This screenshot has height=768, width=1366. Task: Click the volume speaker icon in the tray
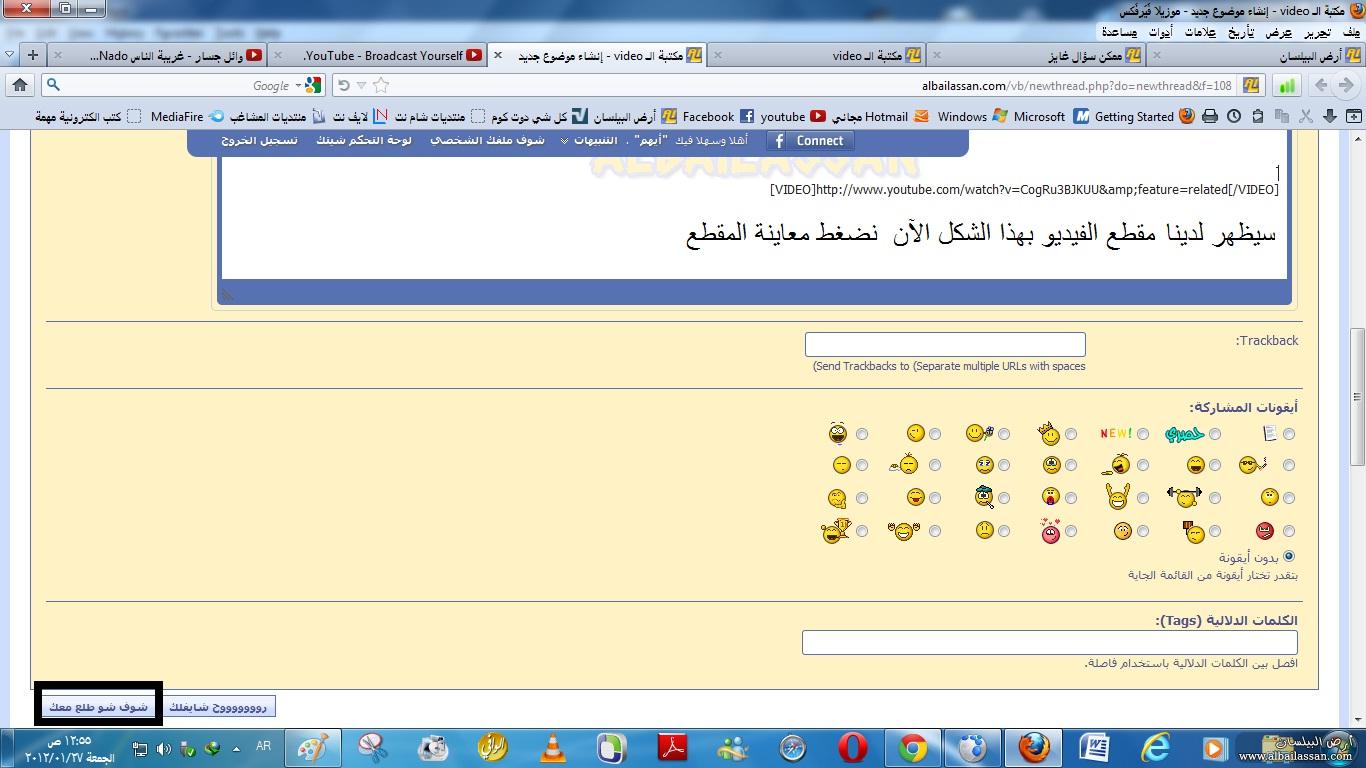click(163, 748)
